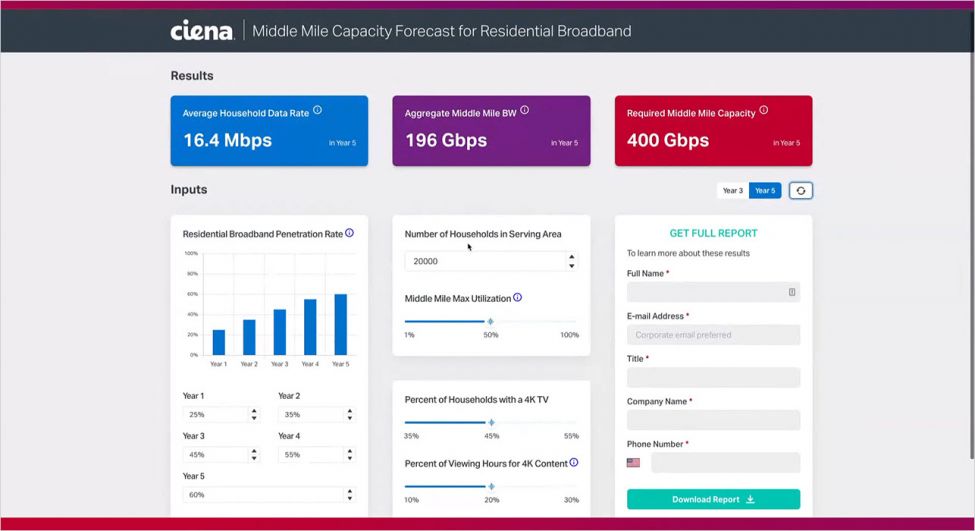Click the Company Name text field
Image resolution: width=975 pixels, height=531 pixels.
(x=713, y=420)
